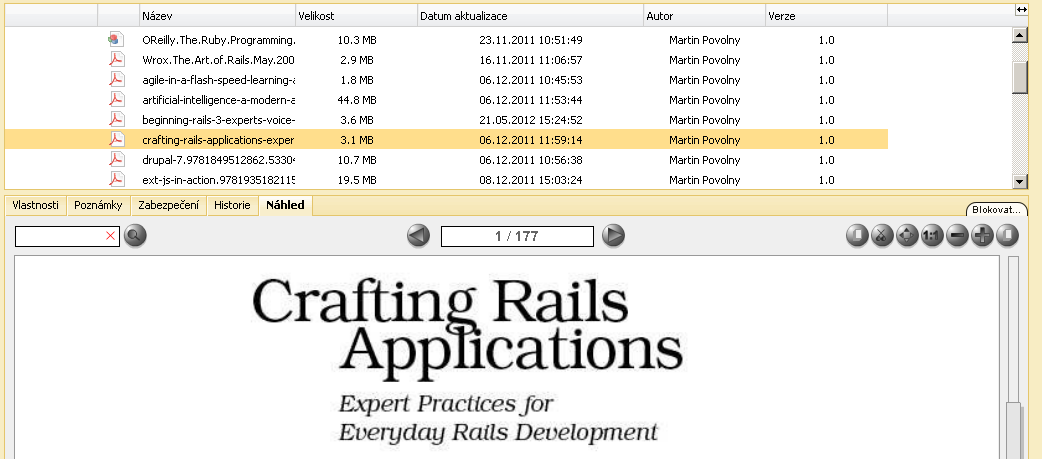Select the file artificial-intelligence-a-modern
Image resolution: width=1042 pixels, height=459 pixels.
218,100
